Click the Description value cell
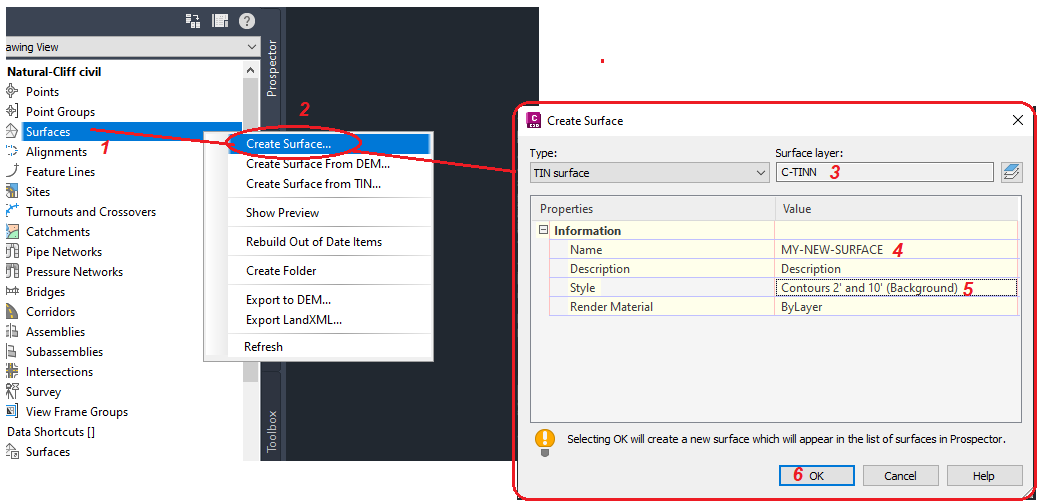The height and width of the screenshot is (504, 1042). click(x=896, y=269)
